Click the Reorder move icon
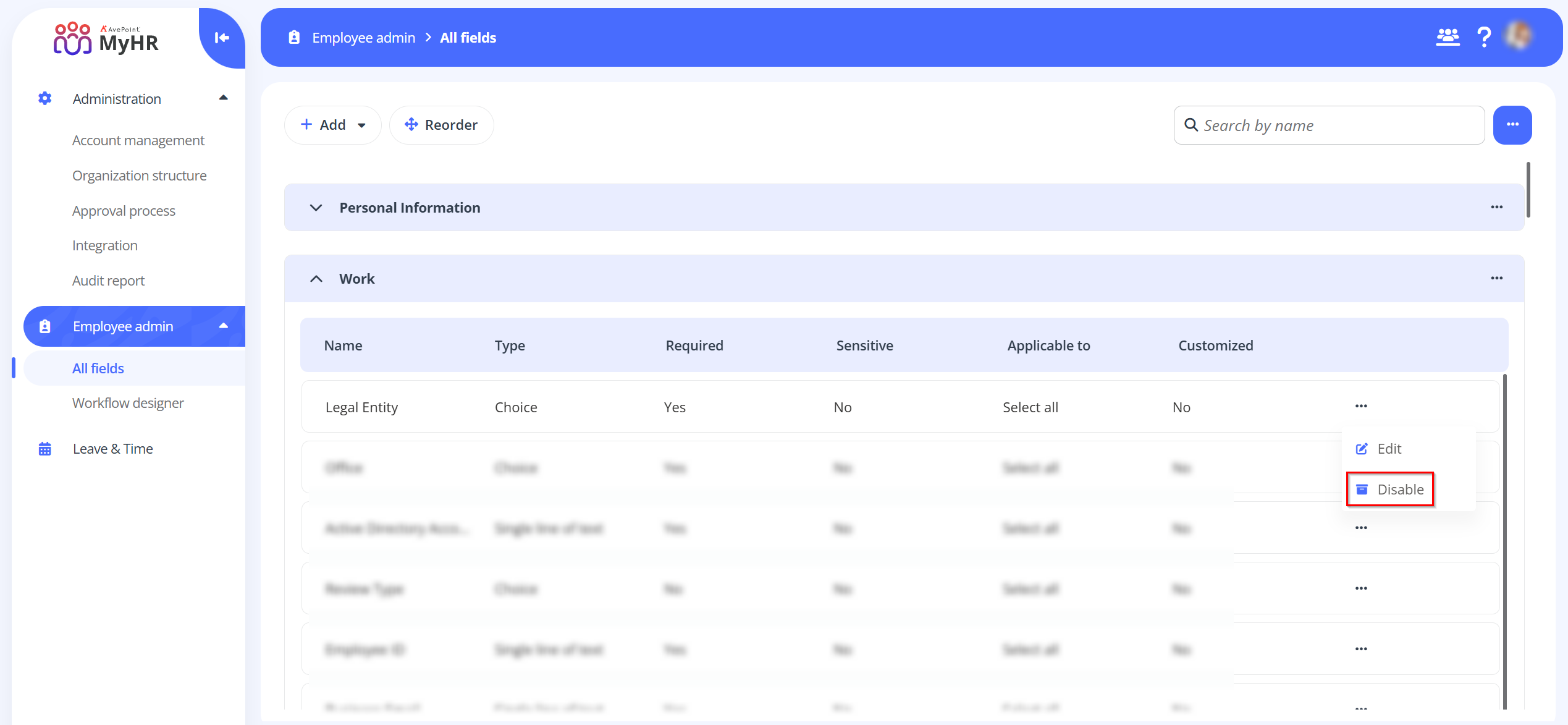 411,125
